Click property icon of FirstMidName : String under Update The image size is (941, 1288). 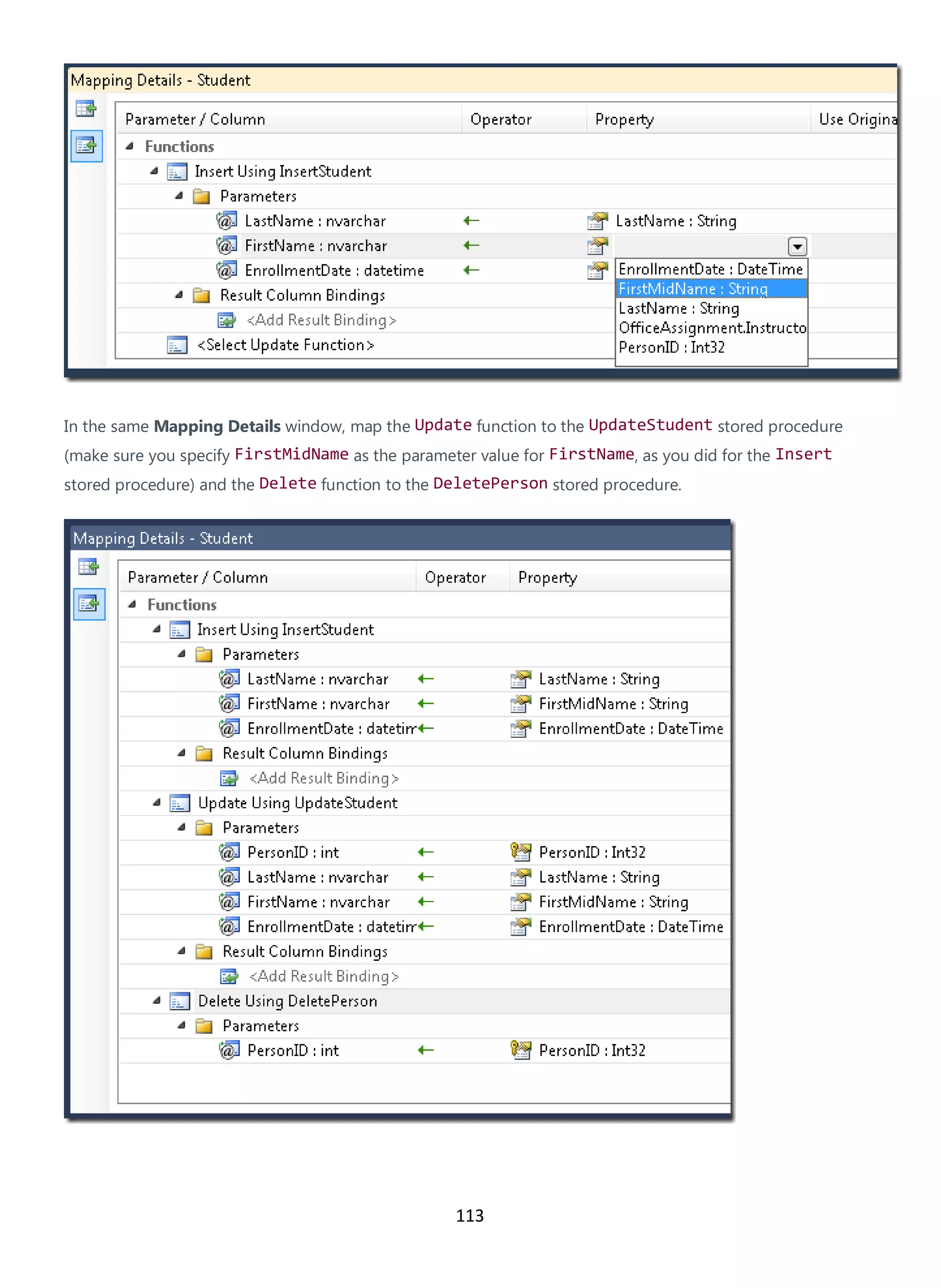coord(521,901)
